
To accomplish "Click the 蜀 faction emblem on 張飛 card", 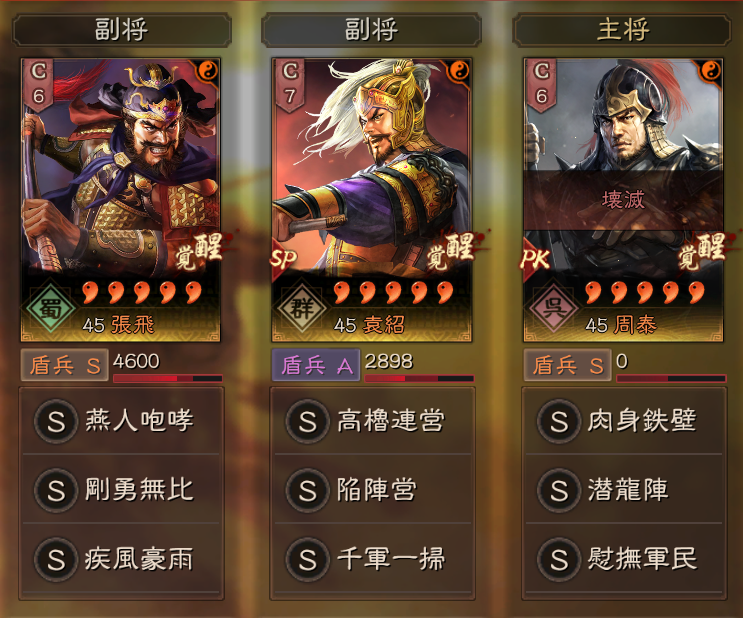I will 51,309.
